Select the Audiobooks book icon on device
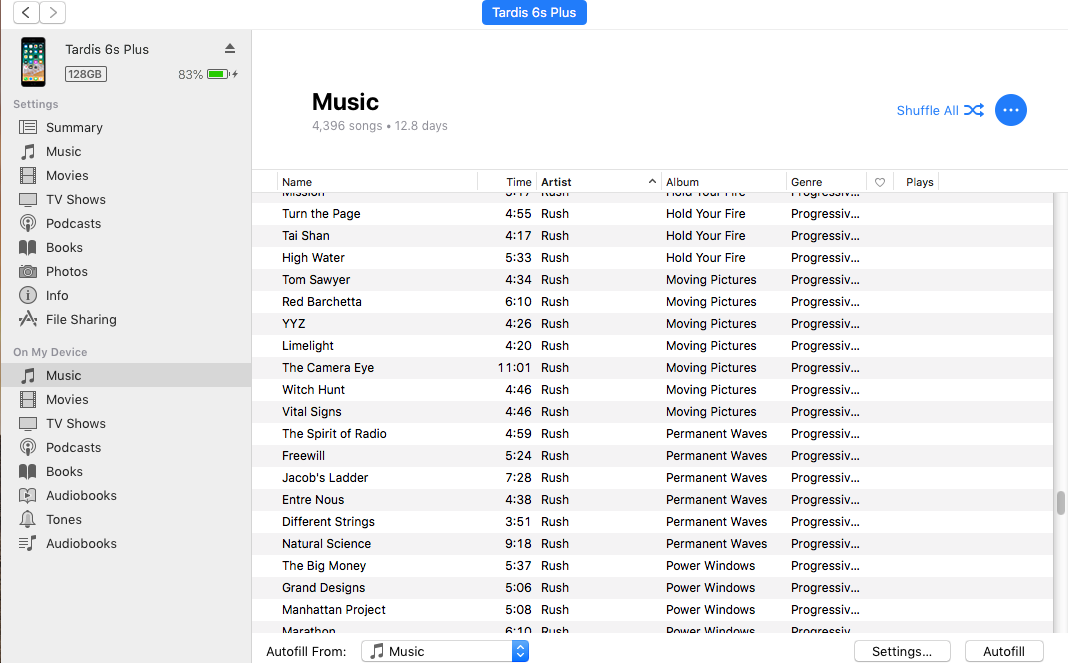 [28, 495]
